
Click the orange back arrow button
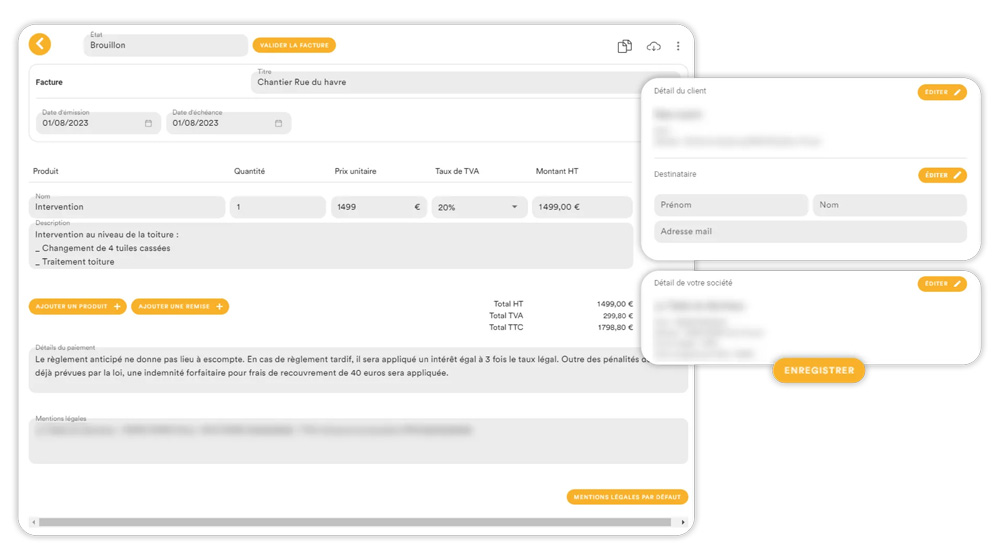coord(39,44)
